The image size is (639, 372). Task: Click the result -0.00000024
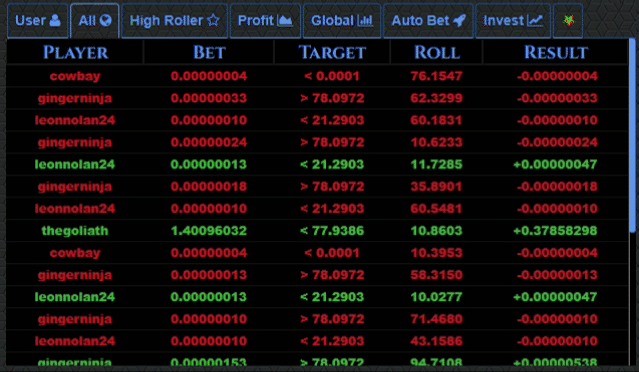pos(557,142)
